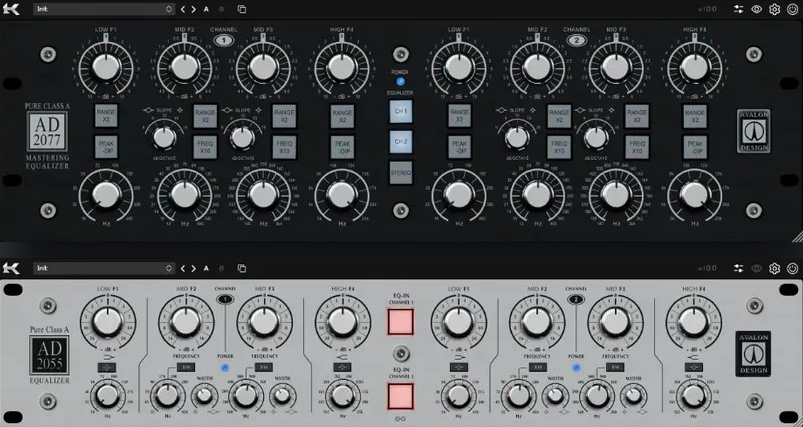Toggle X10 switch under AD 2055 channel 1 MID F2
803x427 pixels.
click(185, 367)
